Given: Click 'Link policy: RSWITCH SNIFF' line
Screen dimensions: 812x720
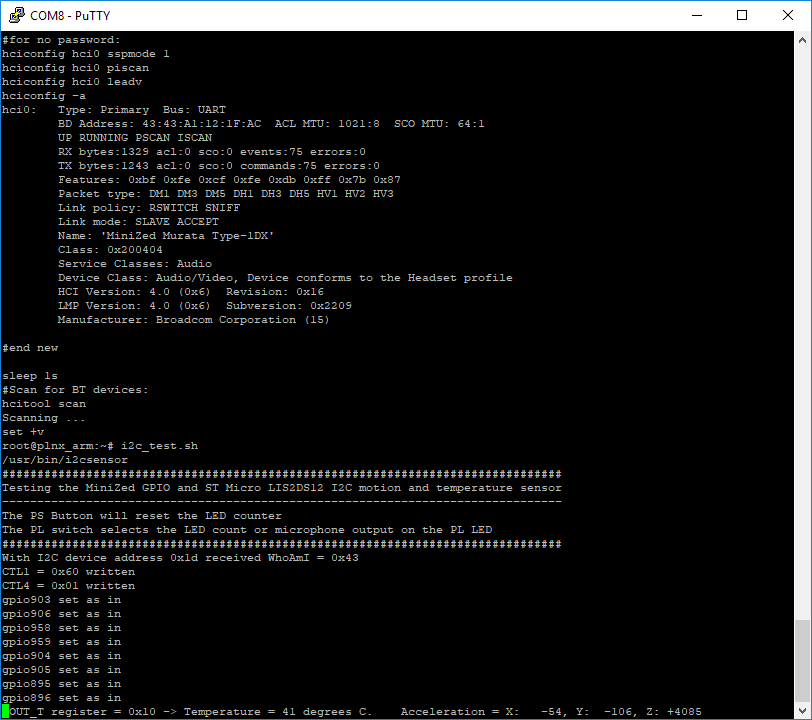Looking at the screenshot, I should click(149, 208).
